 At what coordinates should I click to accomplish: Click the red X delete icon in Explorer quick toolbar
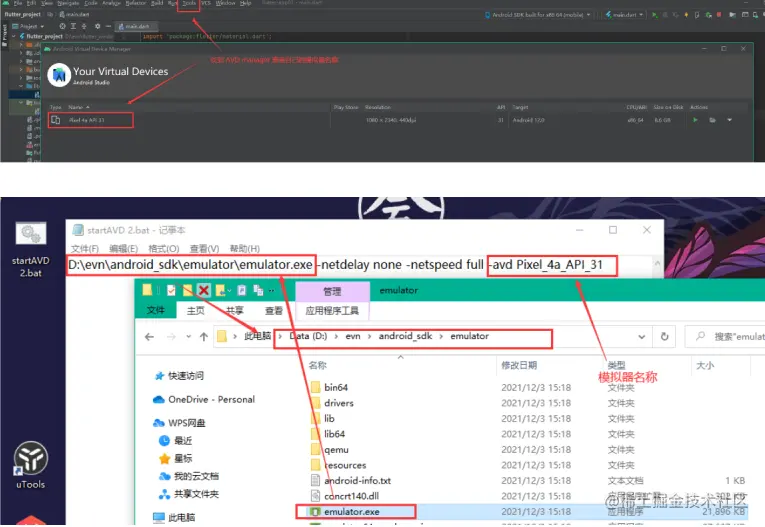pos(203,290)
